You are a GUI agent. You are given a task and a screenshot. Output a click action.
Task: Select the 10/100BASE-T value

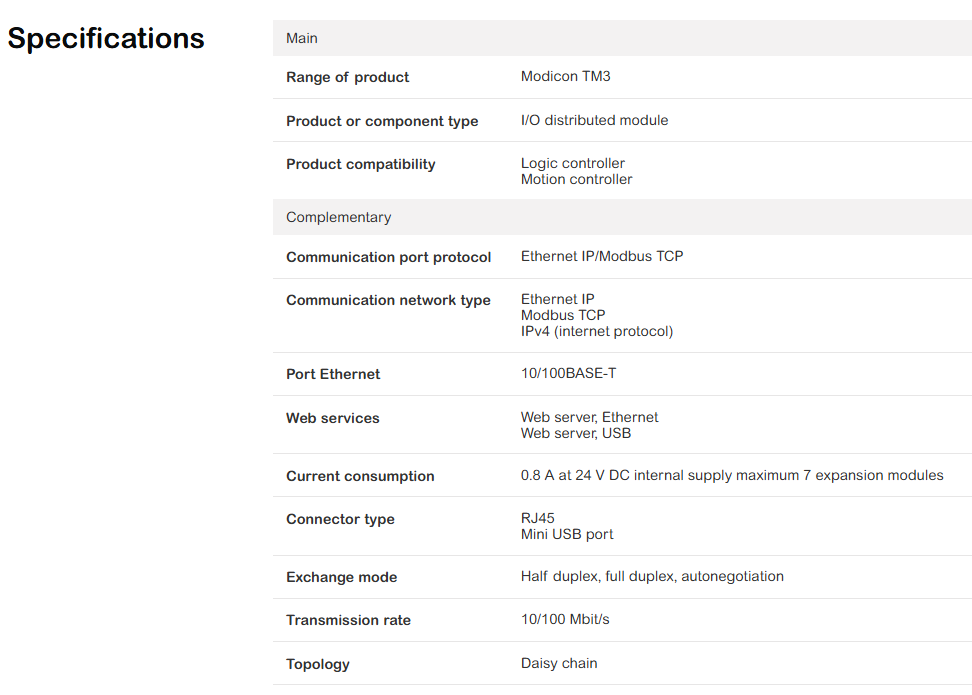568,373
